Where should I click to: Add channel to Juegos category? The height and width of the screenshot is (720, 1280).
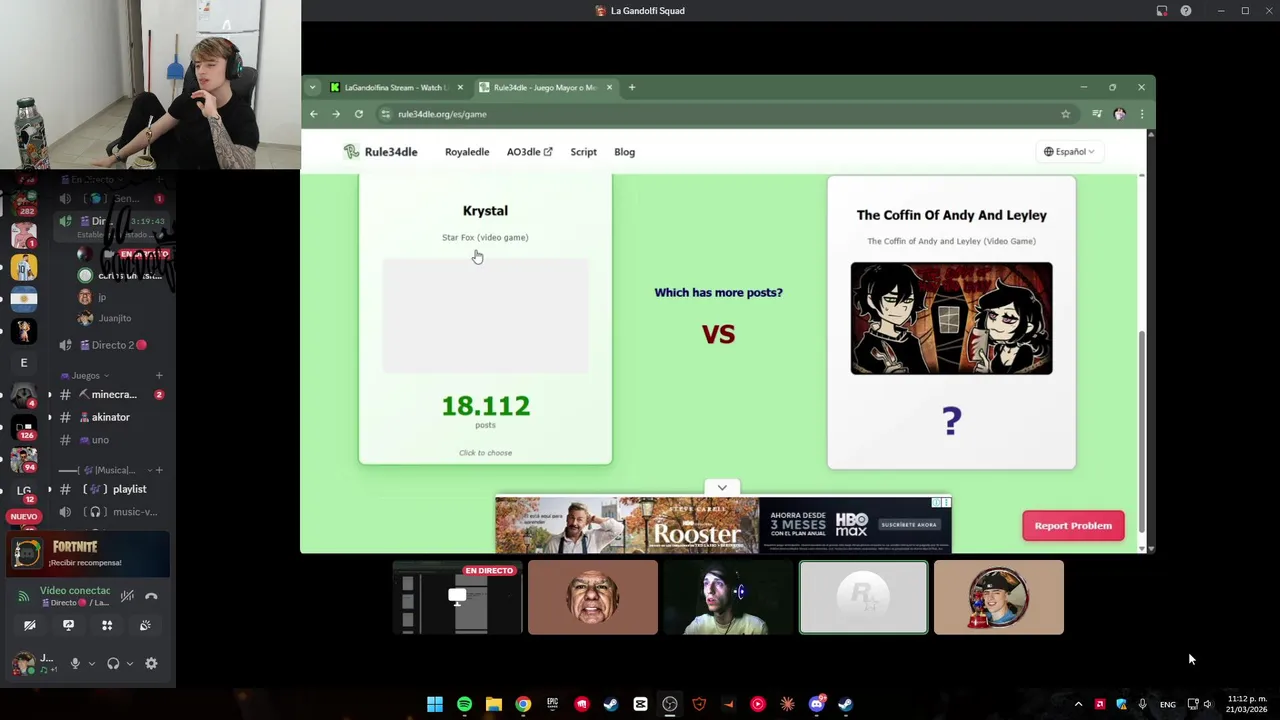click(159, 376)
